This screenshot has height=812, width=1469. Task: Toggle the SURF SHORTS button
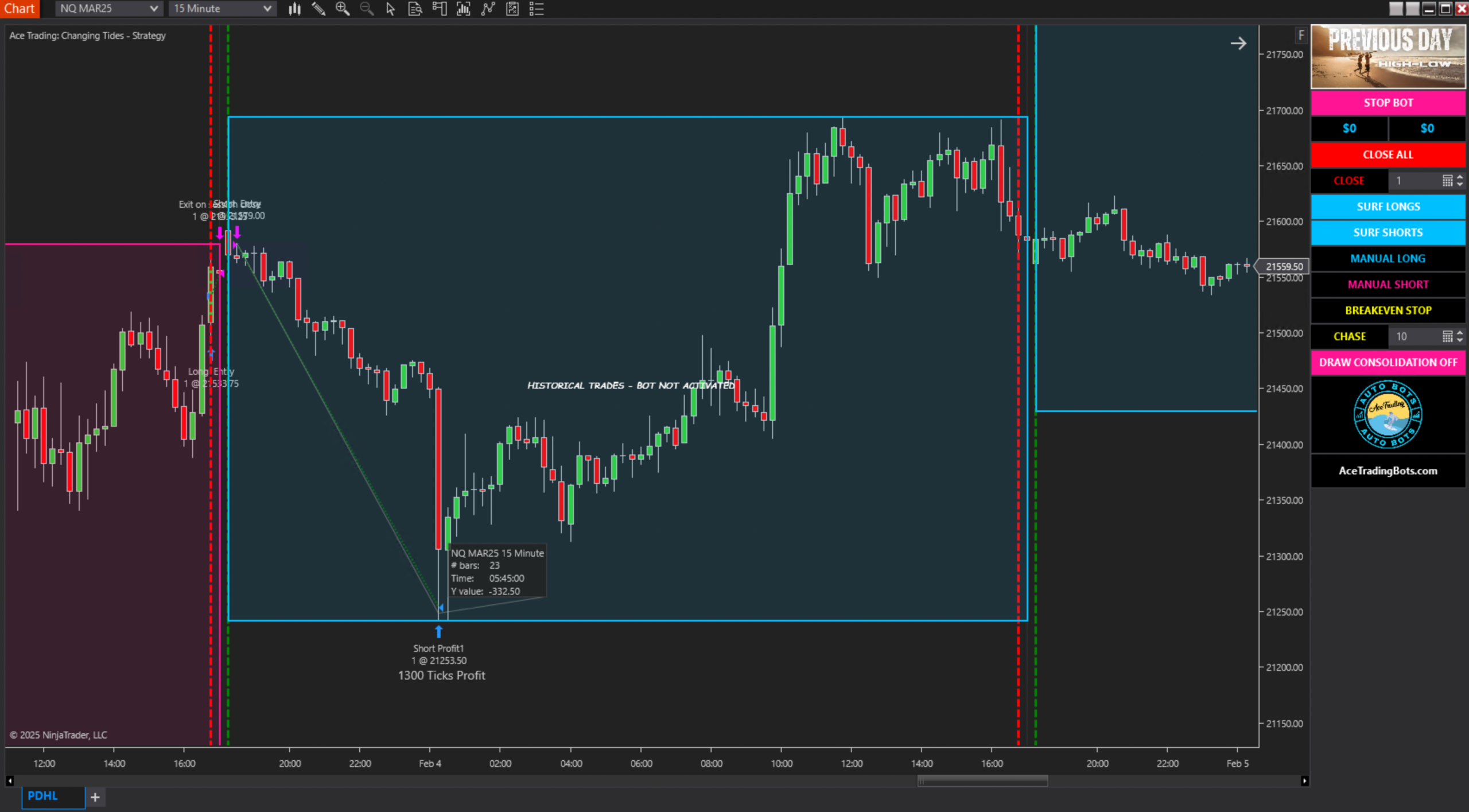coord(1388,232)
